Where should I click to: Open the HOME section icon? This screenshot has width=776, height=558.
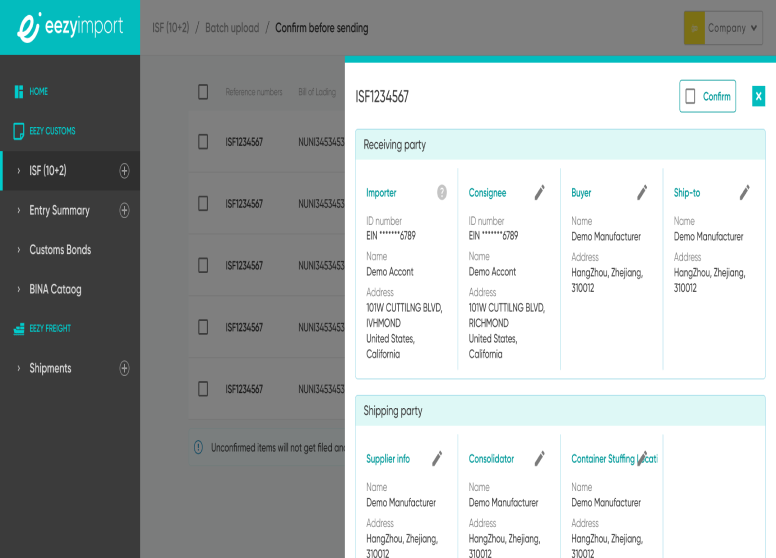[19, 92]
